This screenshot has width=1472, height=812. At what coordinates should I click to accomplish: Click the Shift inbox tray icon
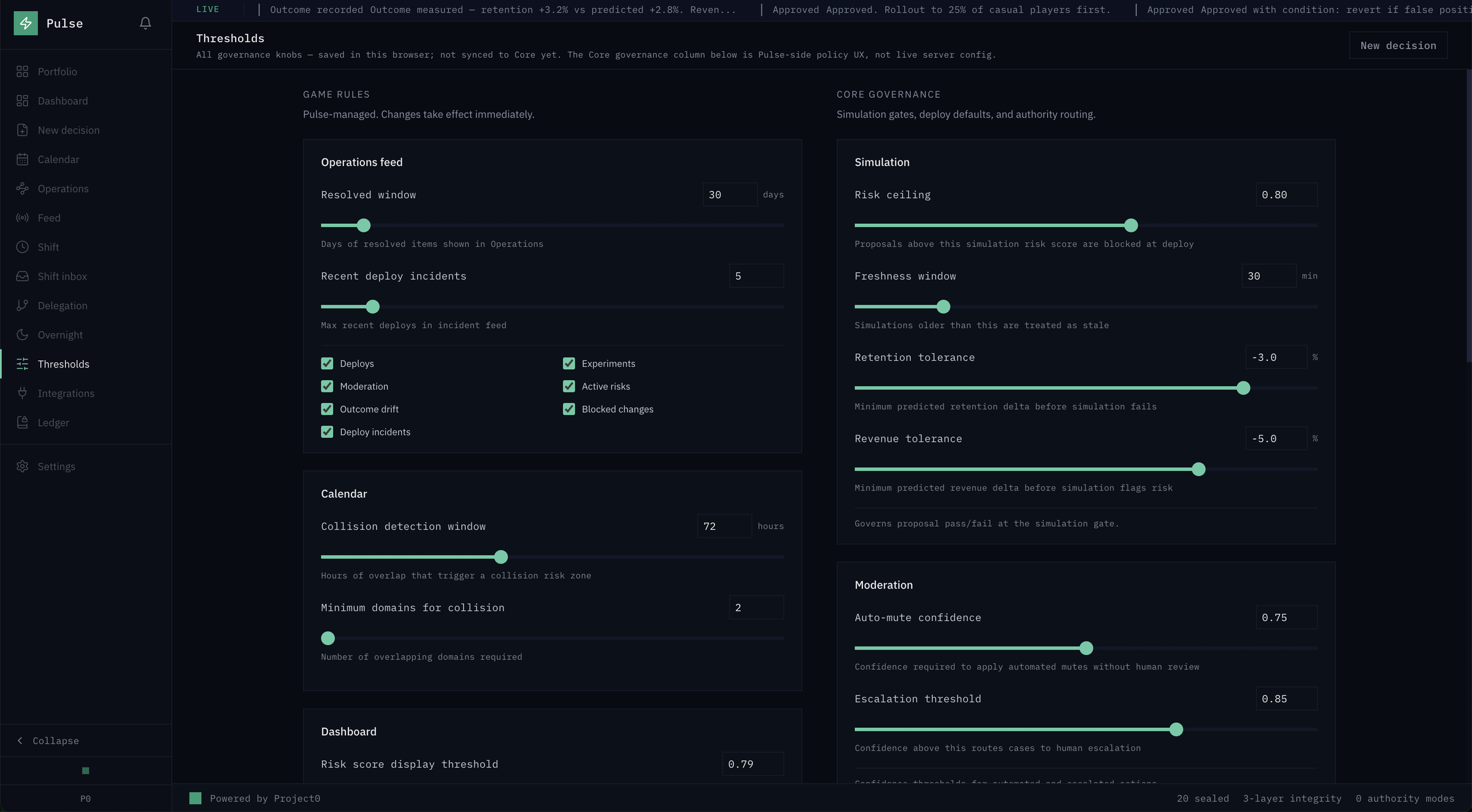pyautogui.click(x=23, y=277)
